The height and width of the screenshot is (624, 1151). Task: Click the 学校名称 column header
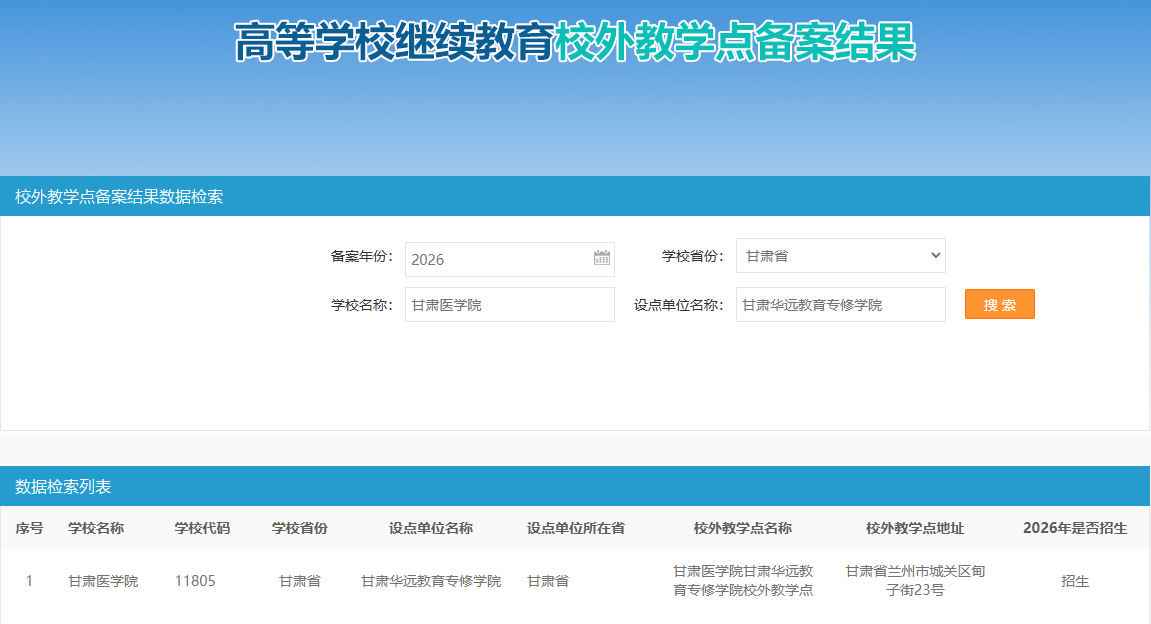coord(96,528)
